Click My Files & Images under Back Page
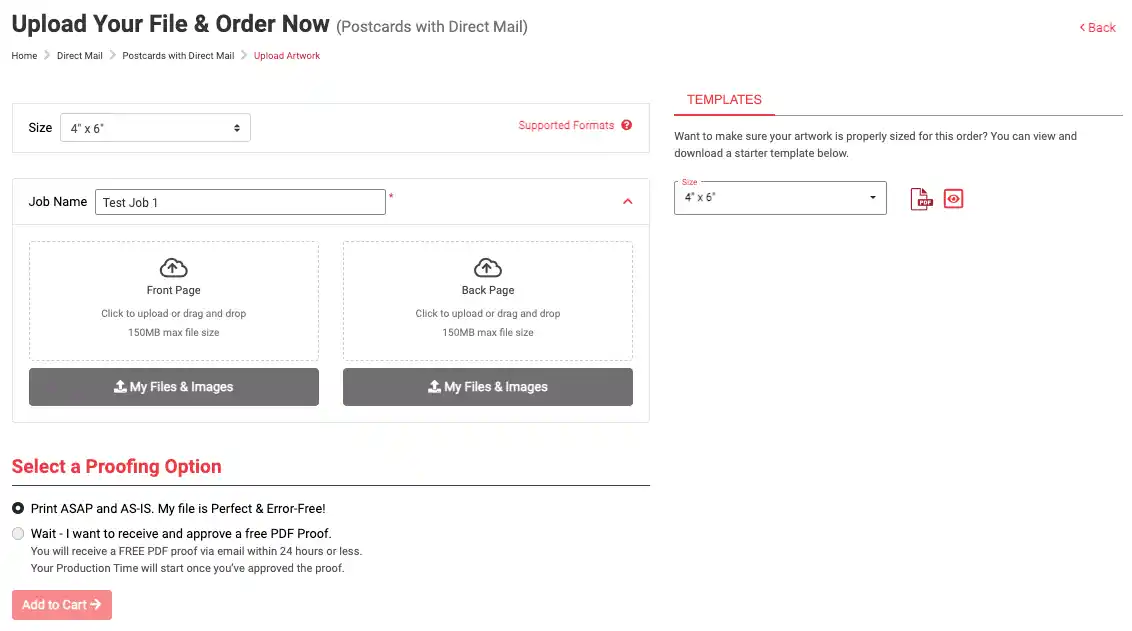This screenshot has width=1132, height=631. click(x=488, y=387)
